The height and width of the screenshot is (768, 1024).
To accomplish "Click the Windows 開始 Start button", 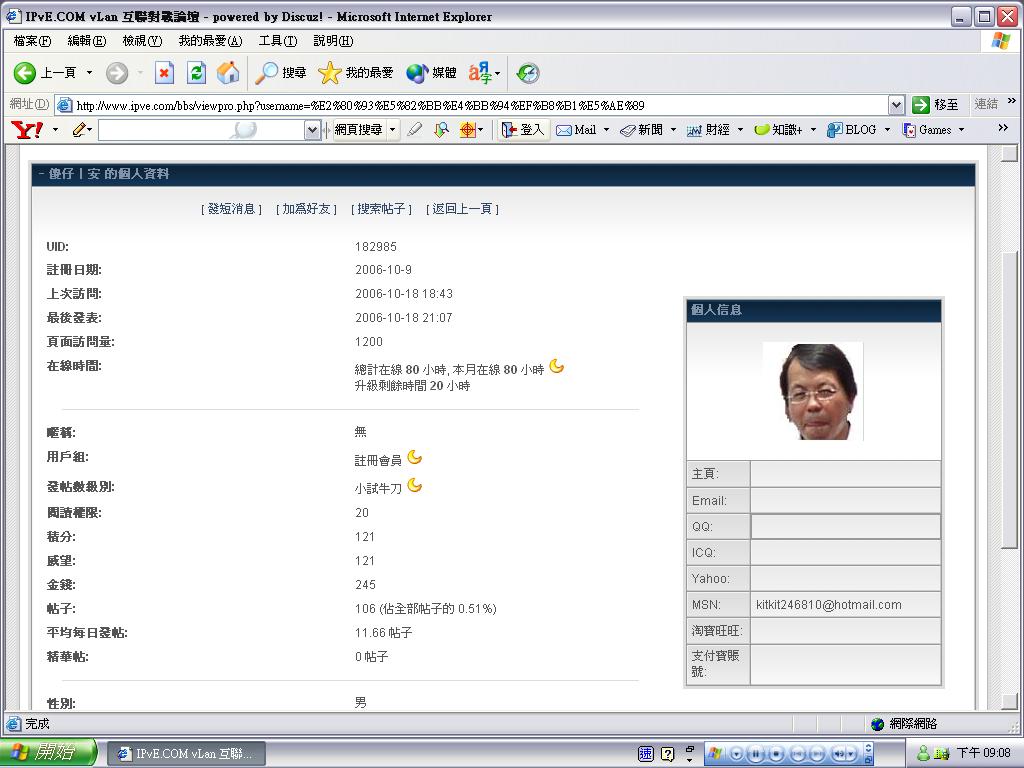I will 48,753.
